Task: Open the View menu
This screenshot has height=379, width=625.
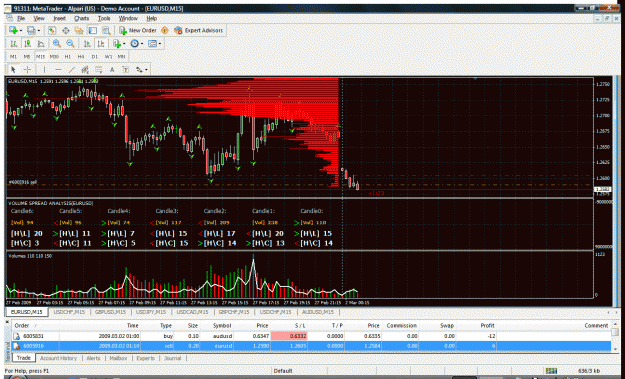Action: pos(39,18)
